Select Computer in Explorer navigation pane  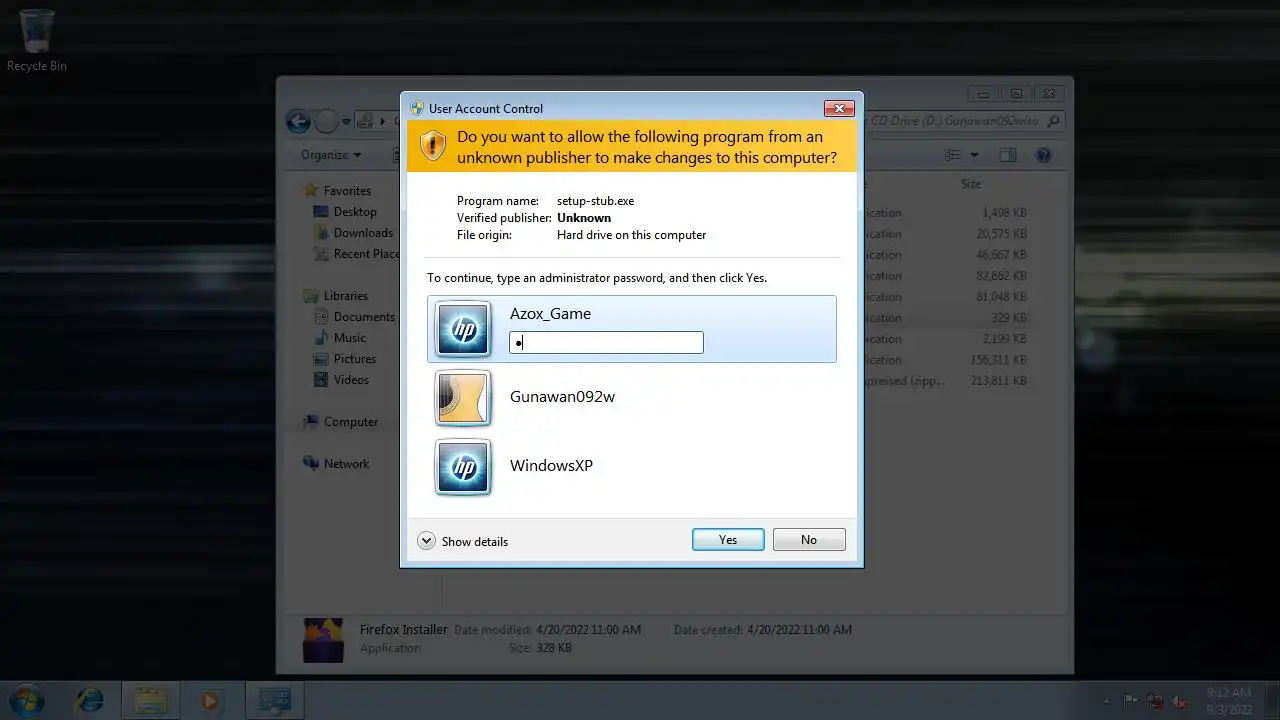[351, 422]
